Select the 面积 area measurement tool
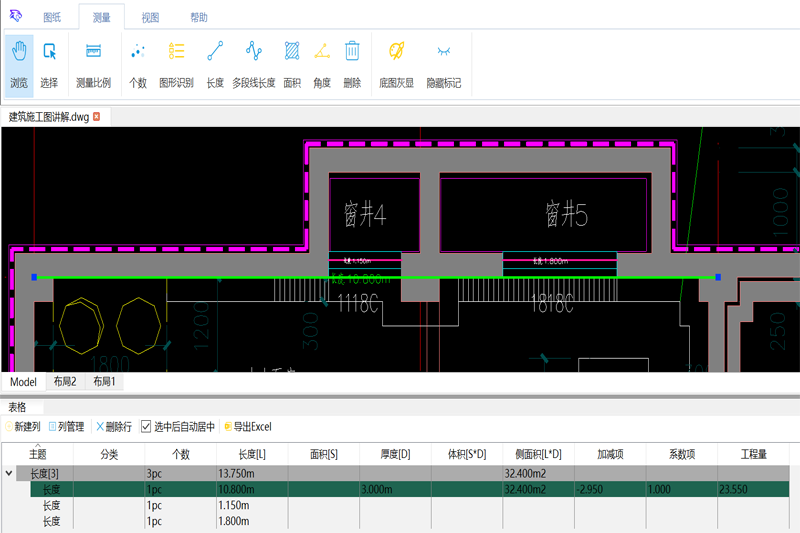Screen dimensions: 800x533 click(x=292, y=63)
